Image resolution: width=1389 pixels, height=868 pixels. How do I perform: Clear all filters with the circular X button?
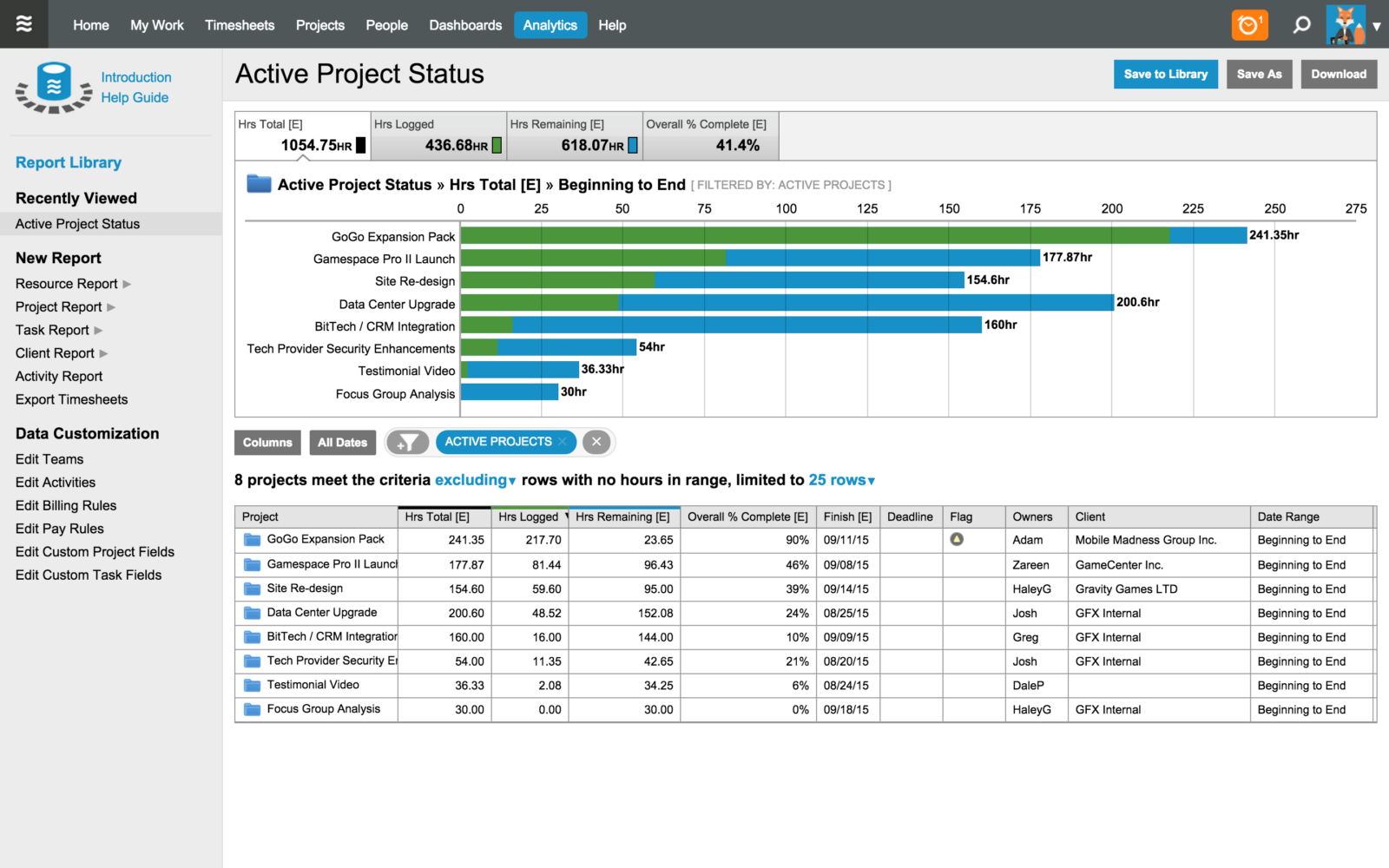pos(596,442)
